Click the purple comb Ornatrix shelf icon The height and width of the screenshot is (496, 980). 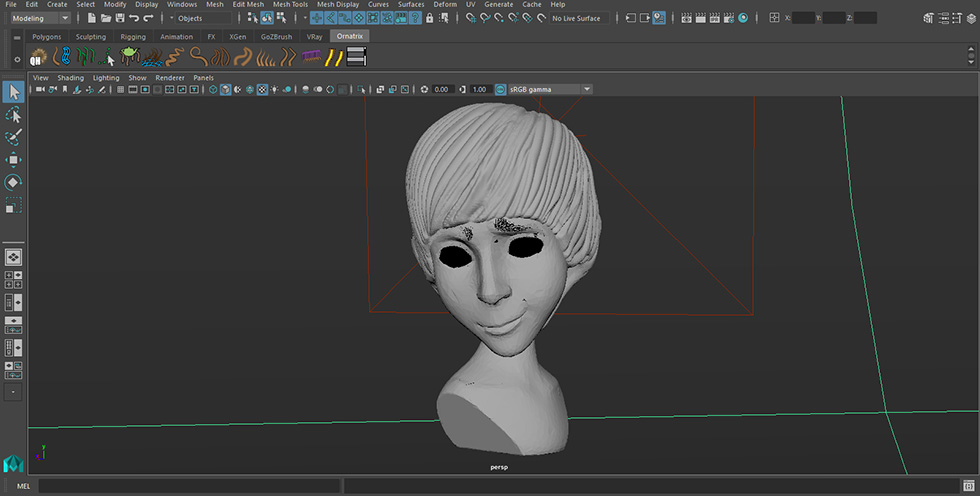tap(310, 58)
